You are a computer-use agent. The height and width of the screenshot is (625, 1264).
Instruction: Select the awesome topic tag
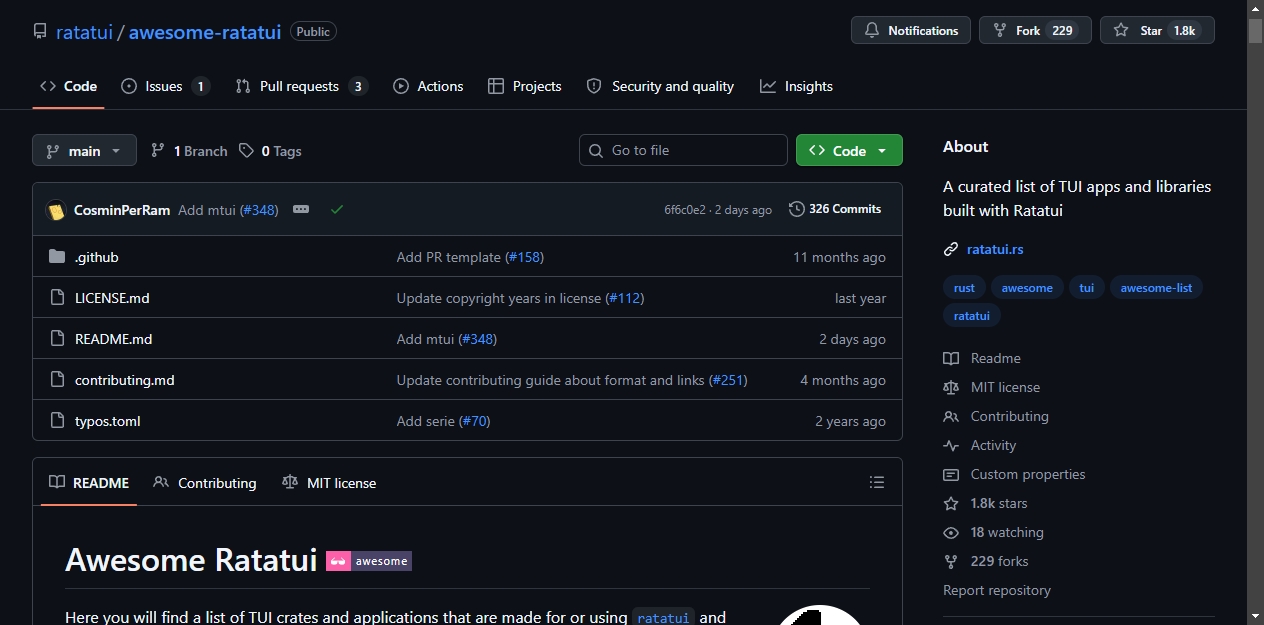(x=1027, y=288)
